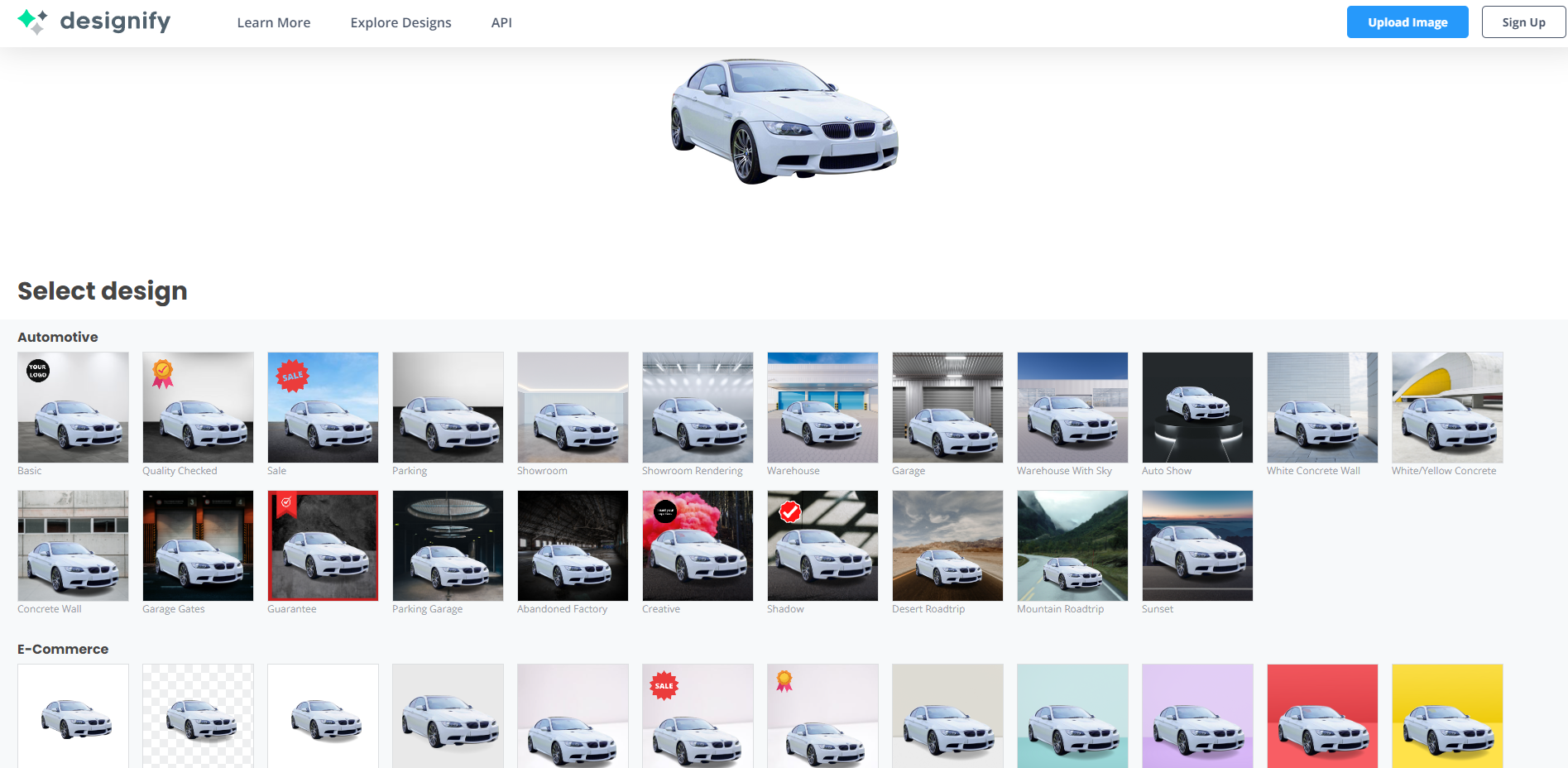Click the Designify logo icon

[32, 22]
